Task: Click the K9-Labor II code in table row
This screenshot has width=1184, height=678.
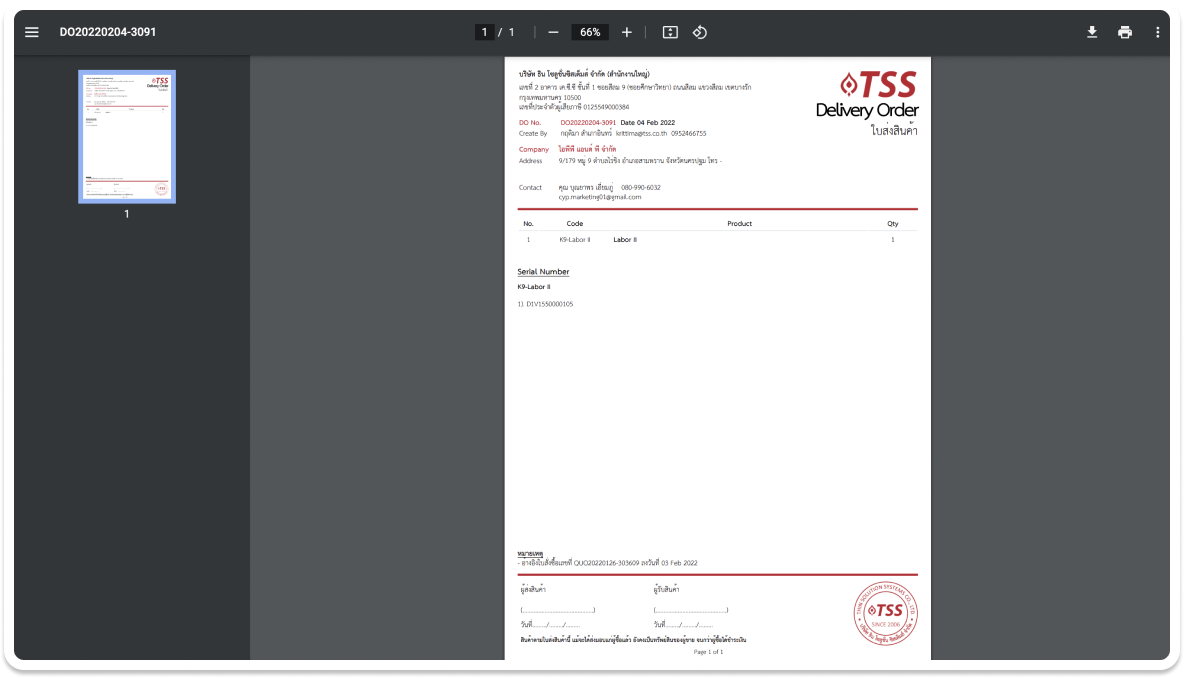Action: [x=575, y=240]
